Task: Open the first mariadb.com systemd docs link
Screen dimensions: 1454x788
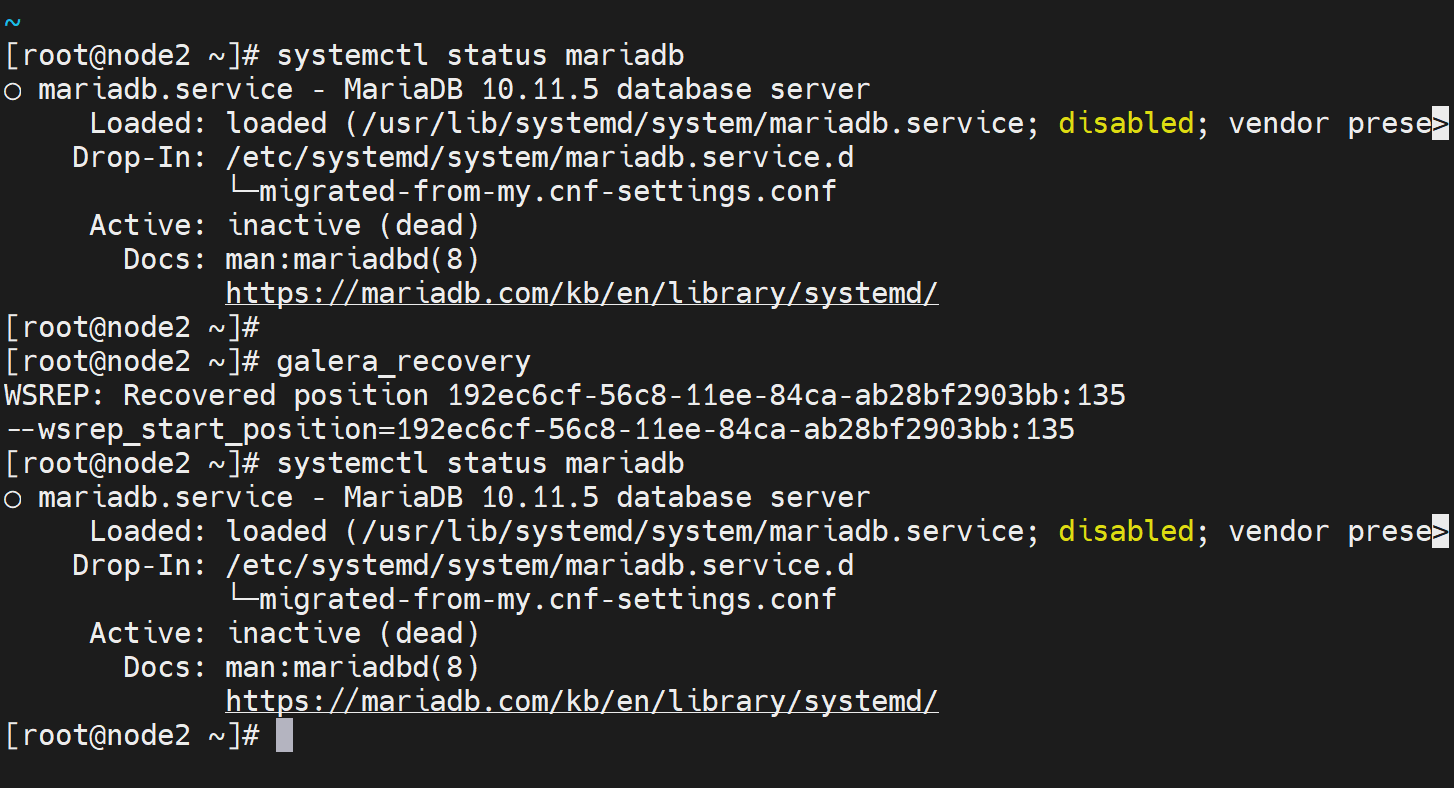Action: [x=582, y=294]
